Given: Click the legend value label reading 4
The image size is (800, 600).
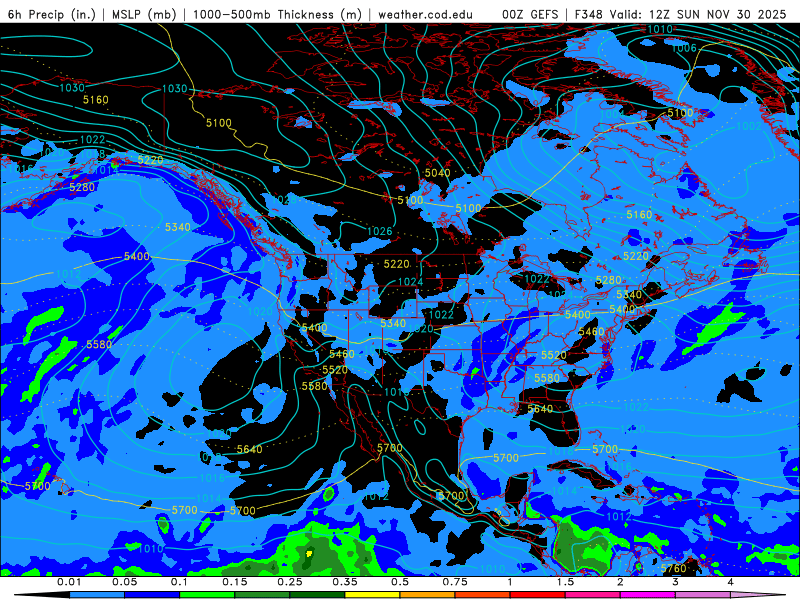Looking at the screenshot, I should click(x=731, y=582).
